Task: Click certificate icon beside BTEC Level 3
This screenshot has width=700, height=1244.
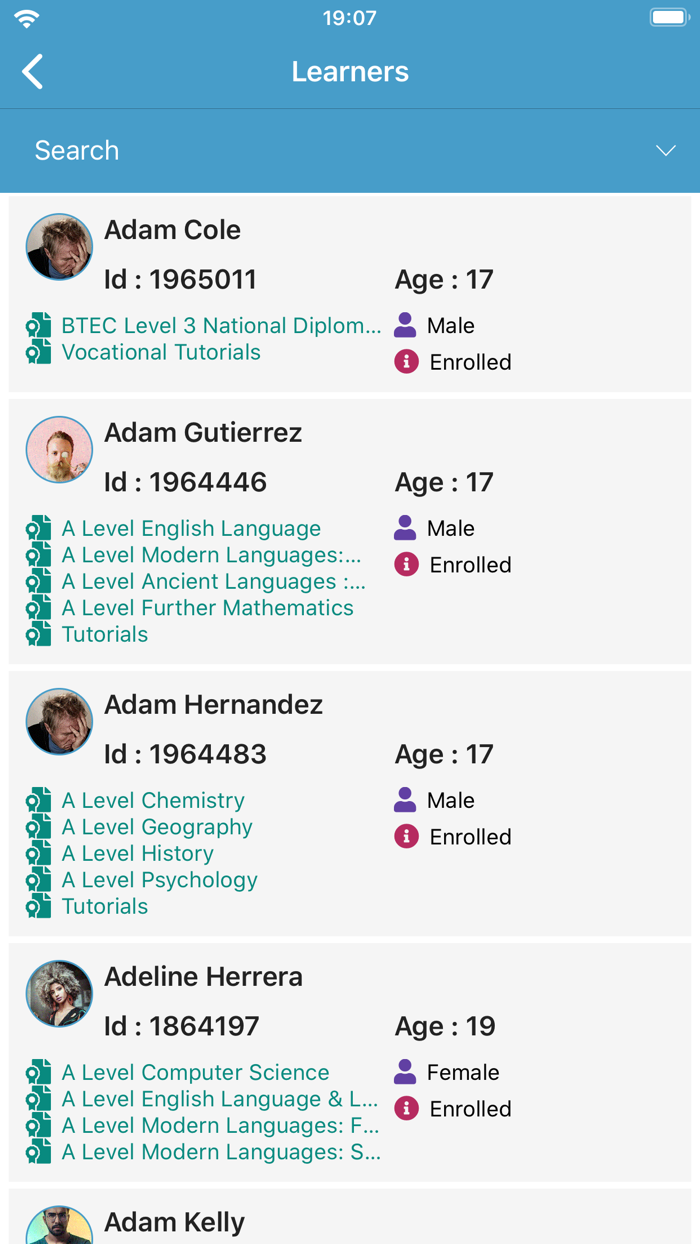Action: click(39, 326)
